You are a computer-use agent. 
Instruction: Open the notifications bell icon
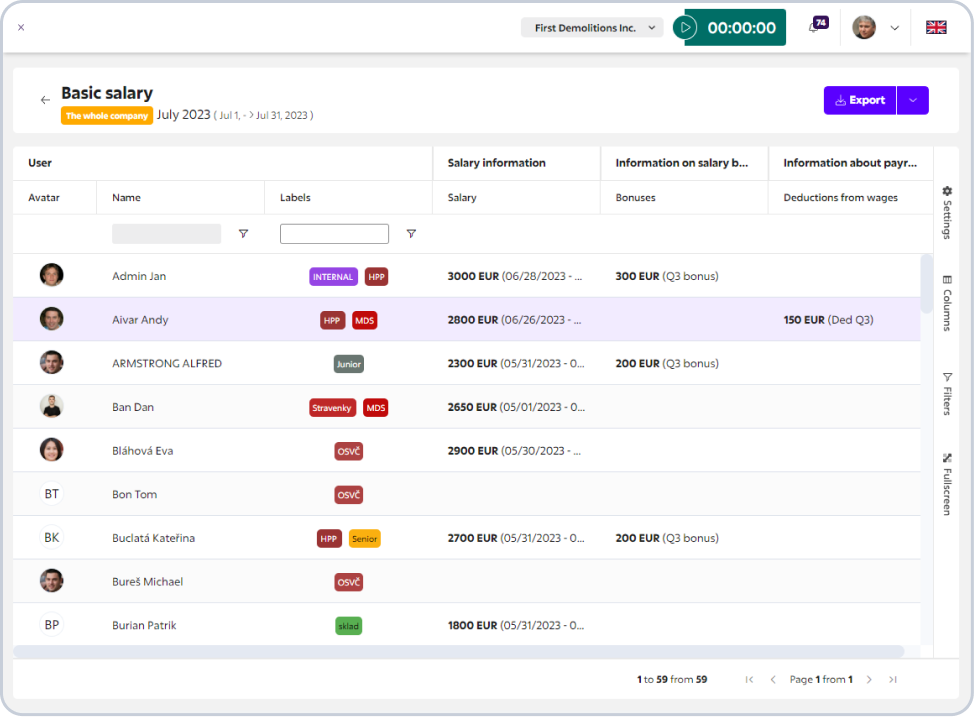[x=814, y=28]
